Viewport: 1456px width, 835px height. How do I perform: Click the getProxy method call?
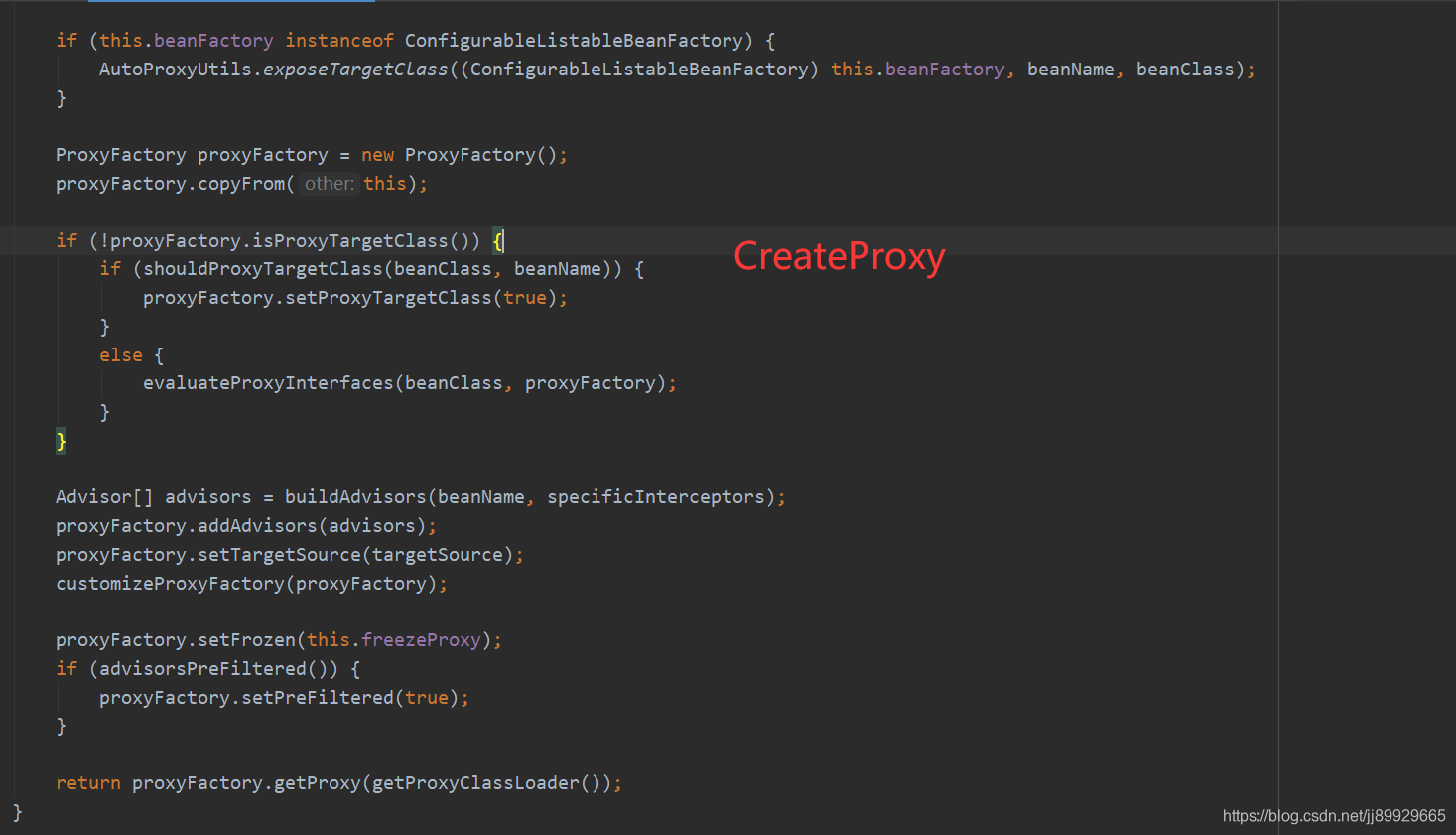coord(318,783)
